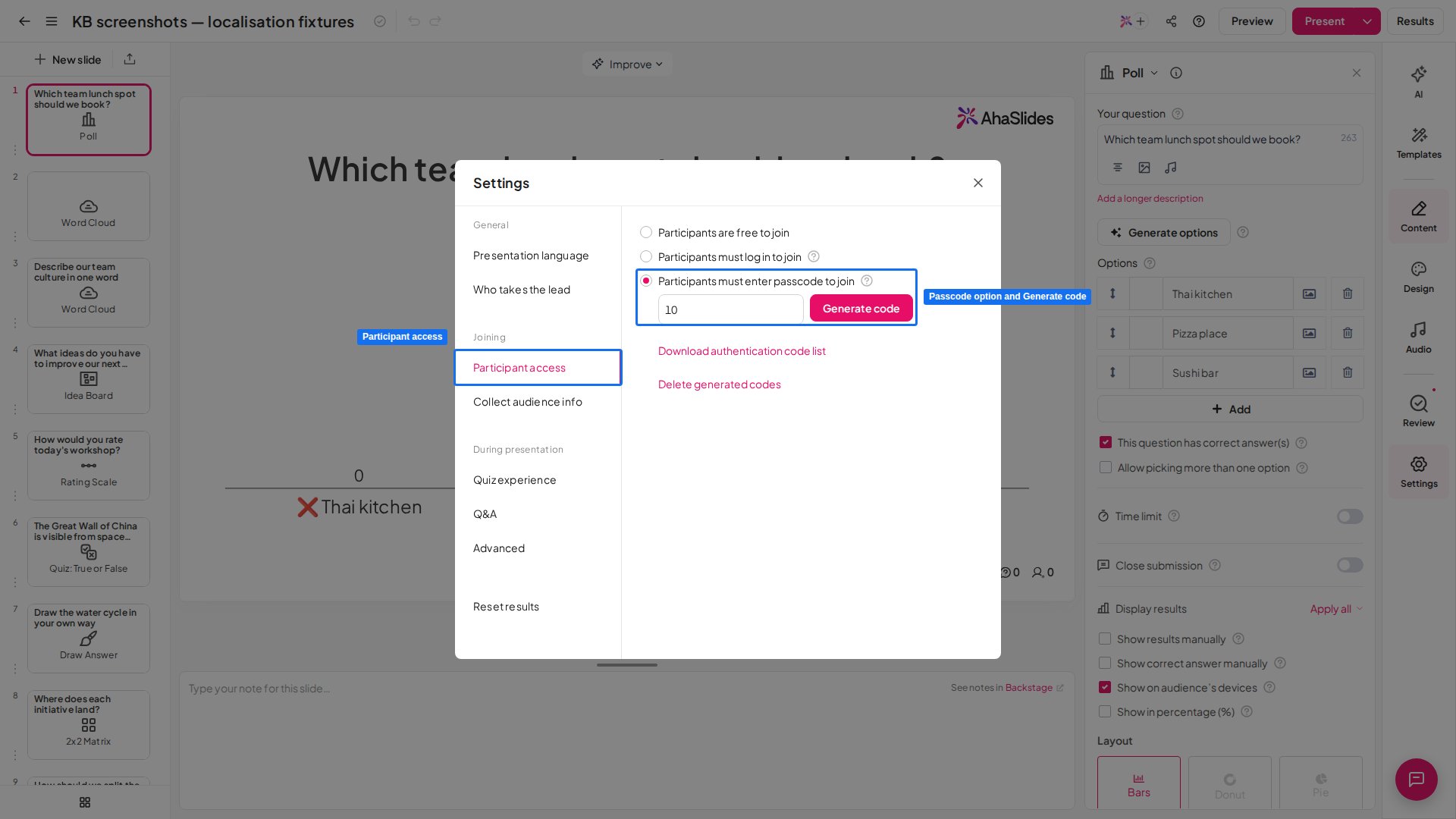The image size is (1456, 819).
Task: Click the undo arrow icon
Action: coord(413,21)
